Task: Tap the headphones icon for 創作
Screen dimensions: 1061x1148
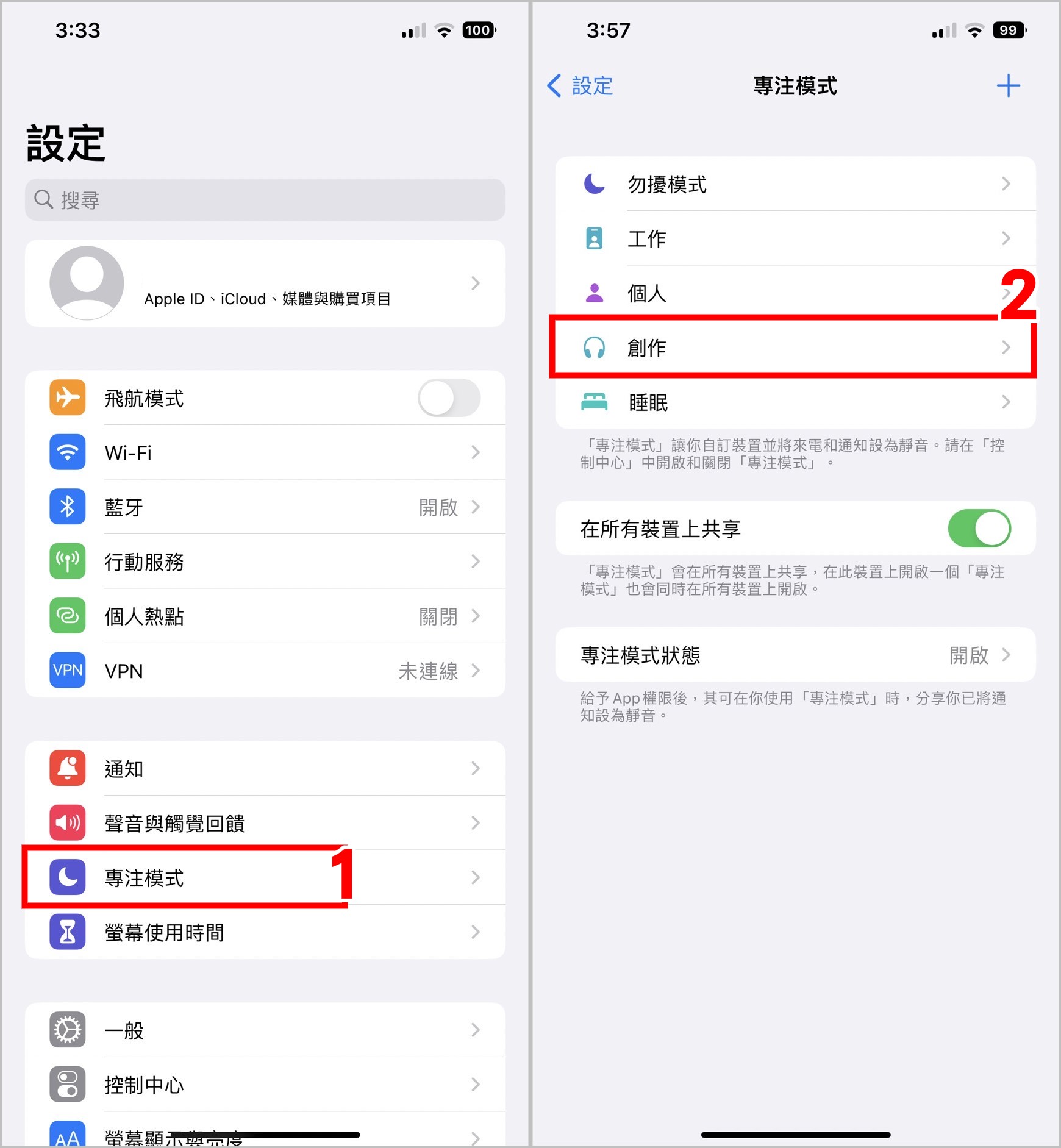Action: click(x=594, y=348)
